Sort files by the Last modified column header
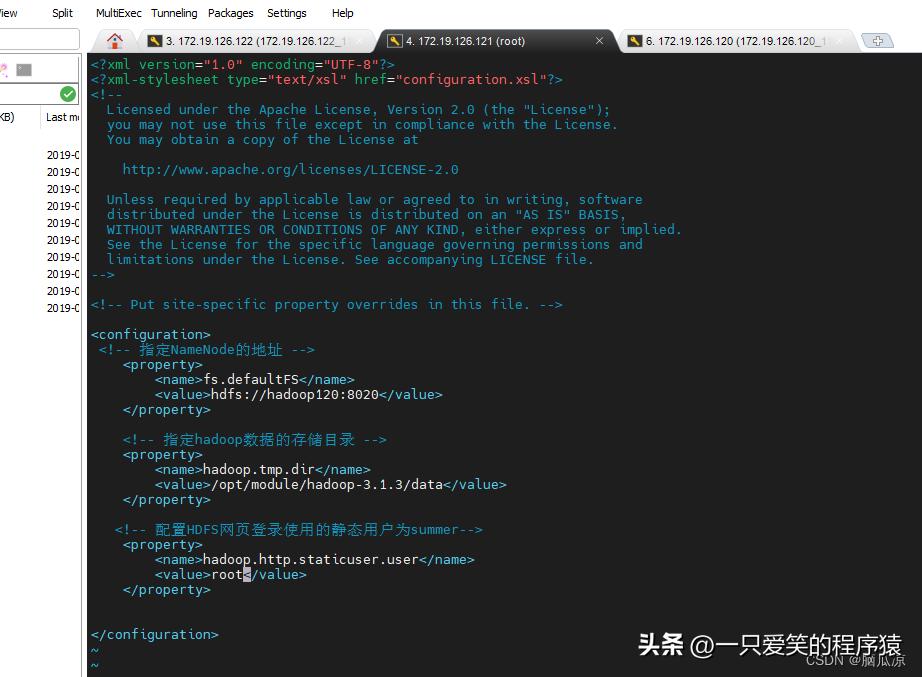The height and width of the screenshot is (677, 922). [x=61, y=117]
